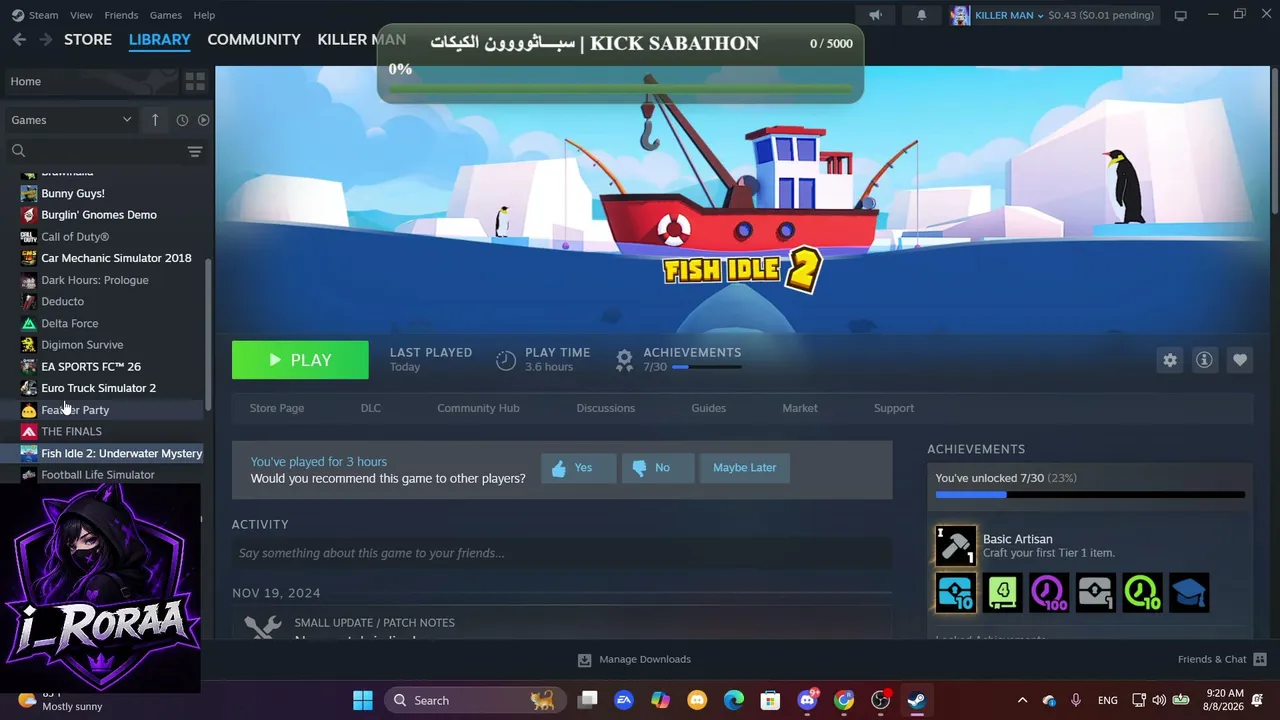Click the library game list scrollbar
Screen dimensions: 1280x720
(x=208, y=335)
